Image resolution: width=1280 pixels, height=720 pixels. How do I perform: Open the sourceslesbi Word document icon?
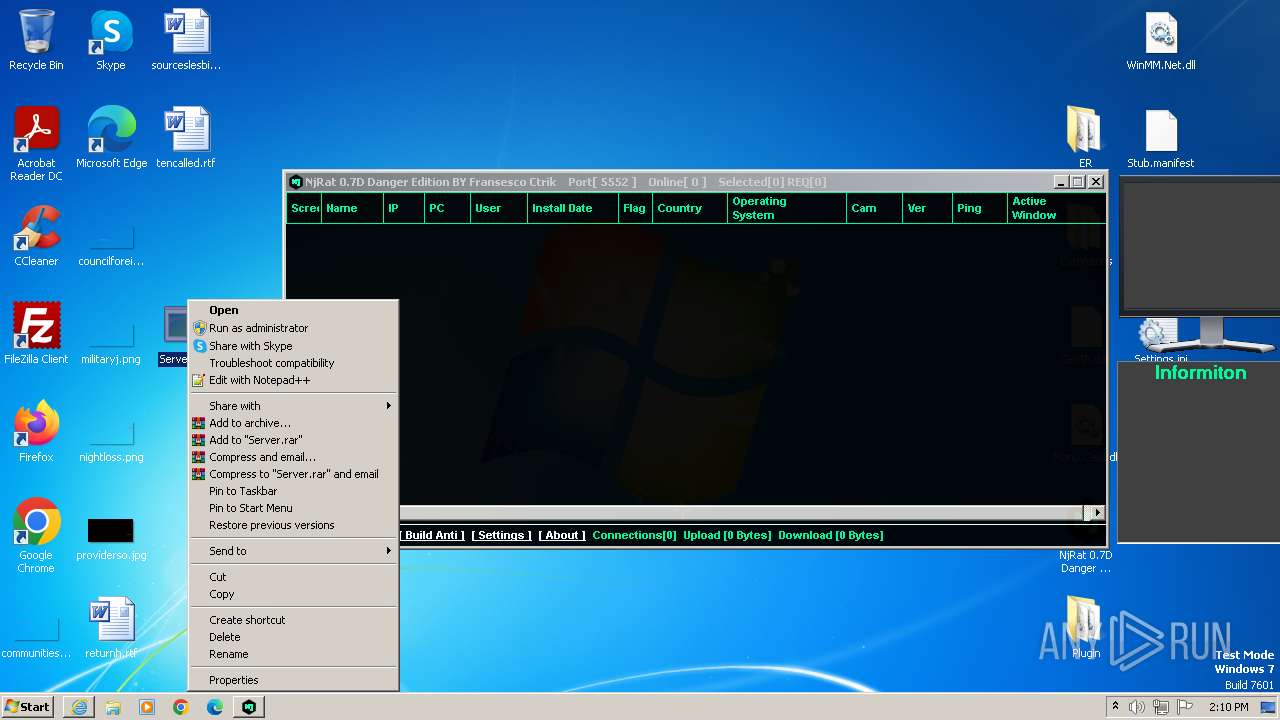[x=186, y=40]
